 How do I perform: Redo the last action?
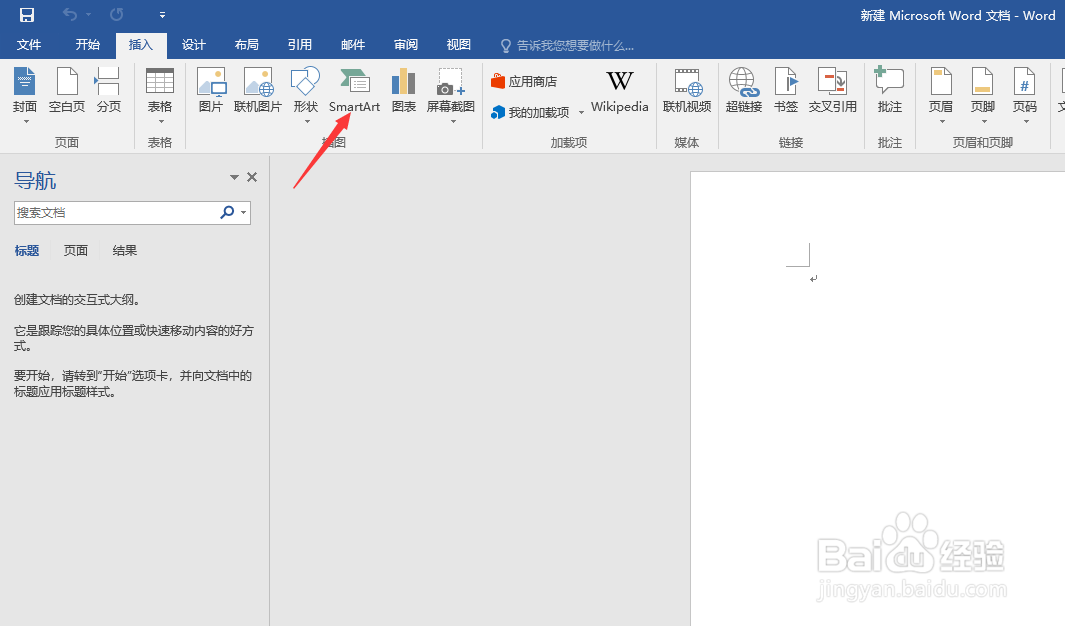pyautogui.click(x=117, y=14)
